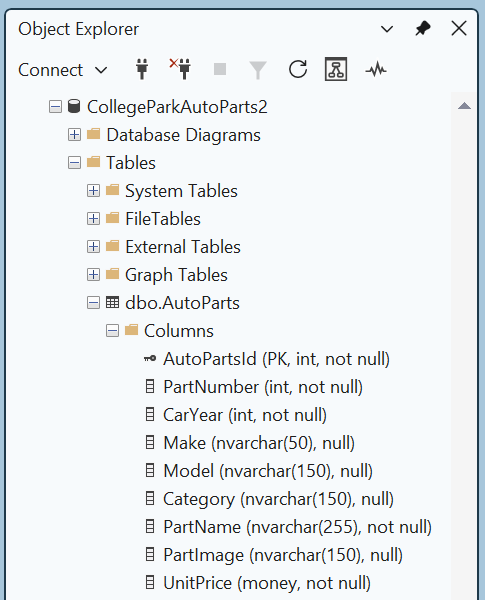
Task: Click the Disconnect plug icon with red X
Action: click(180, 69)
